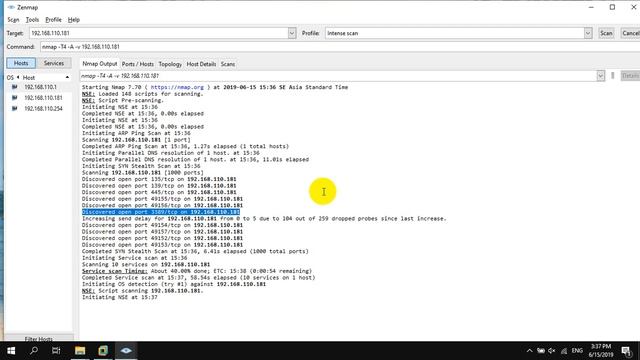Open the taskbar clock and date
The width and height of the screenshot is (640, 360).
pyautogui.click(x=601, y=351)
